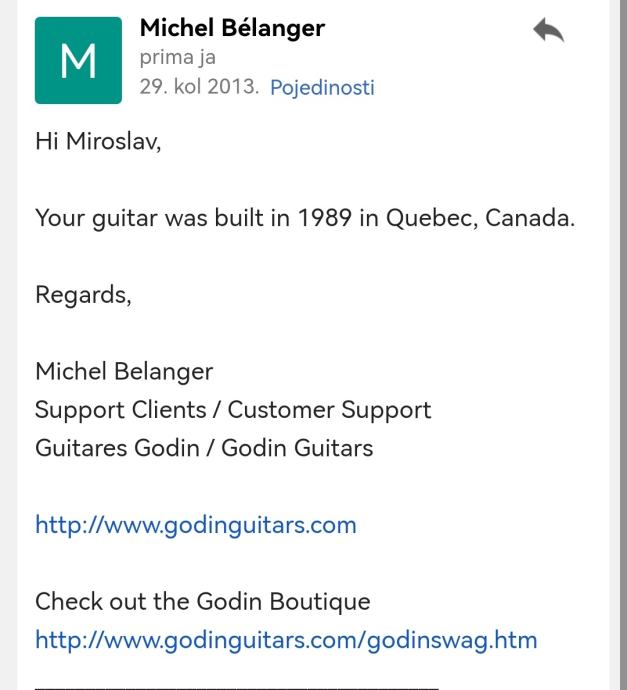Click the "Hi Miroslav," greeting line
Viewport: 627px width, 690px height.
(98, 141)
